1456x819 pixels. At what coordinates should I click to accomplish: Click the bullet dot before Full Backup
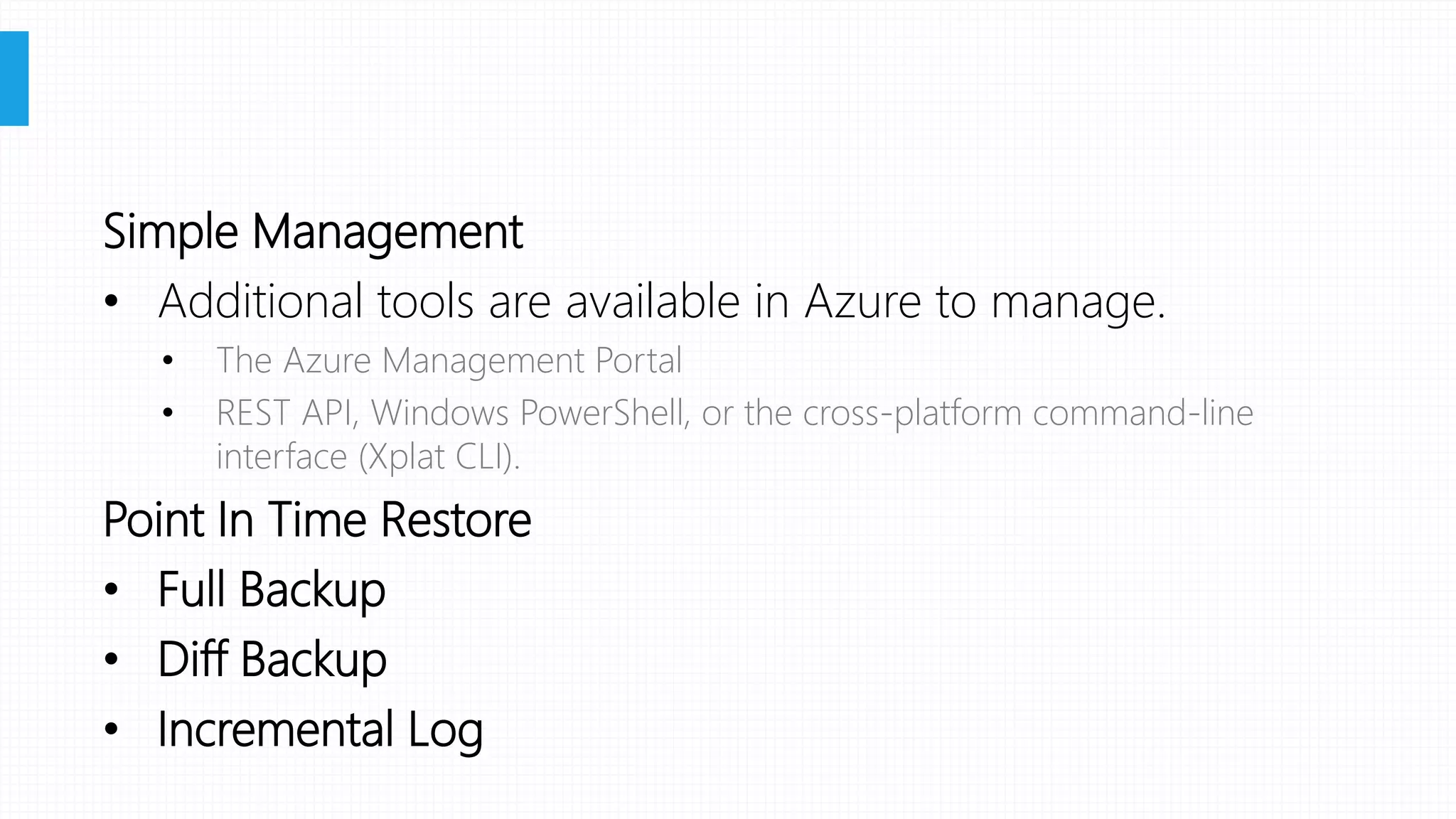[111, 589]
